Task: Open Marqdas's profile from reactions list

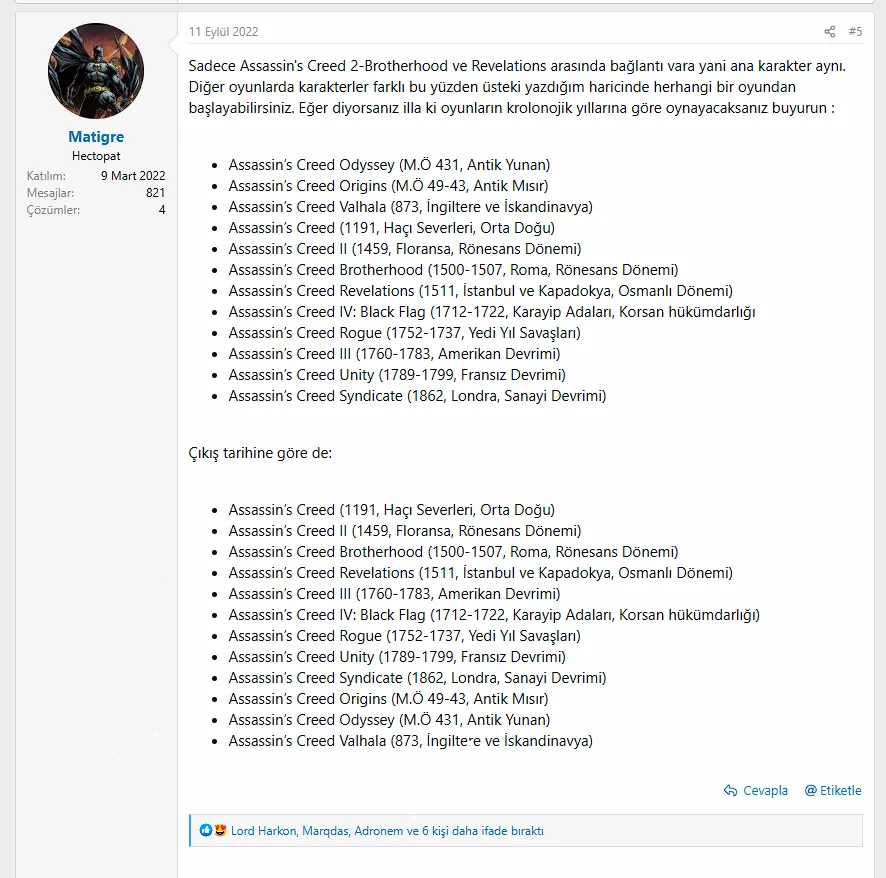Action: point(325,830)
